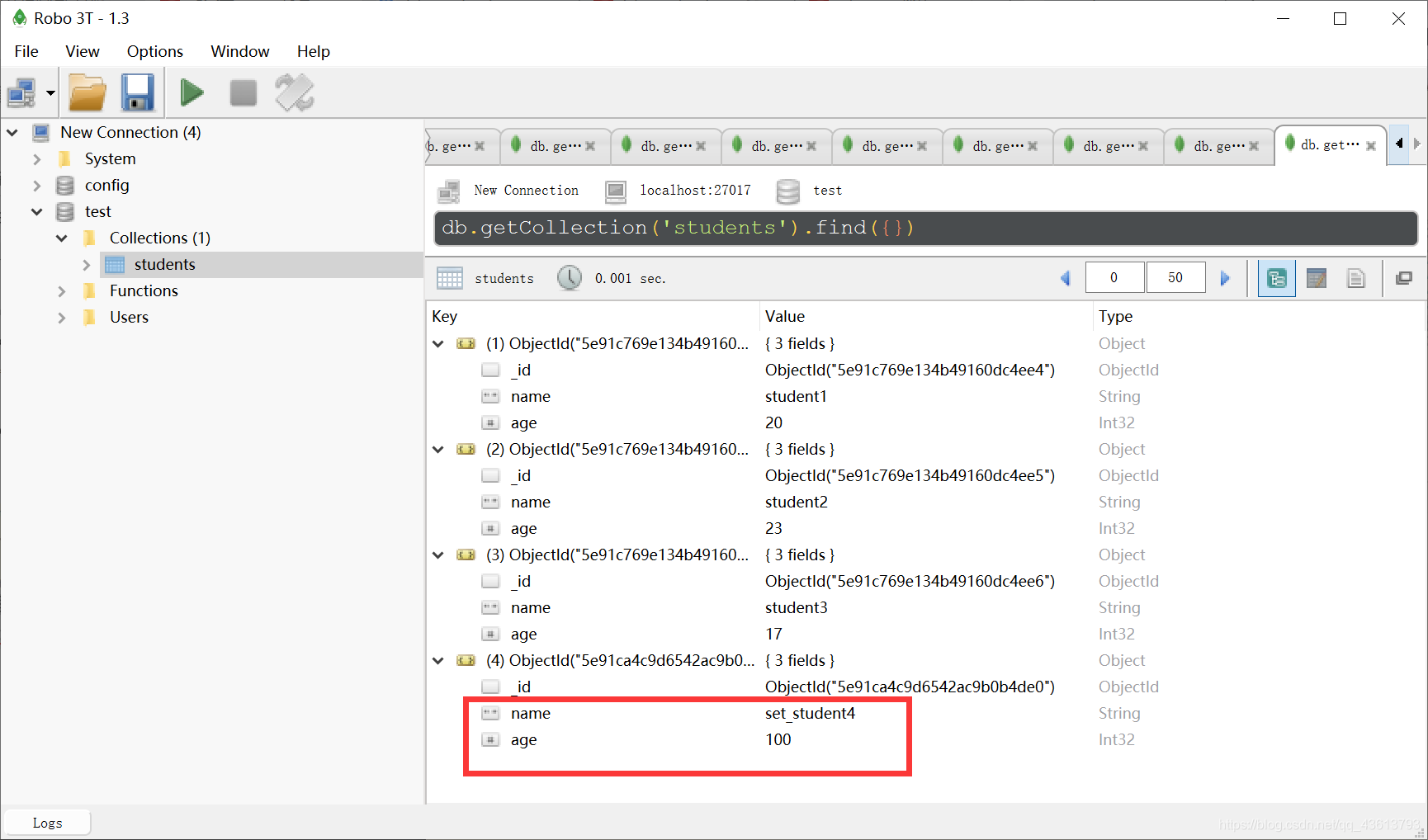The image size is (1428, 840).
Task: Collapse the New Connection (4) tree node
Action: pyautogui.click(x=12, y=132)
